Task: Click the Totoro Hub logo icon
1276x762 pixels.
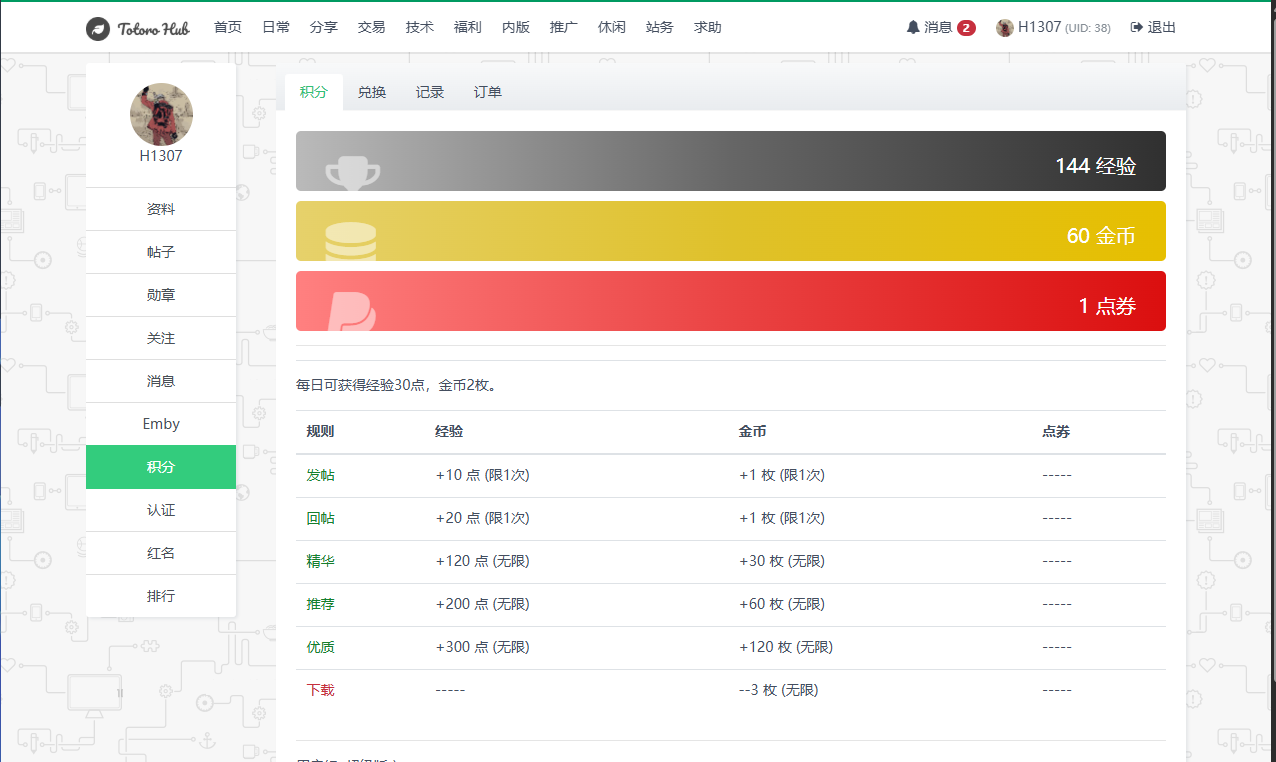Action: (97, 28)
